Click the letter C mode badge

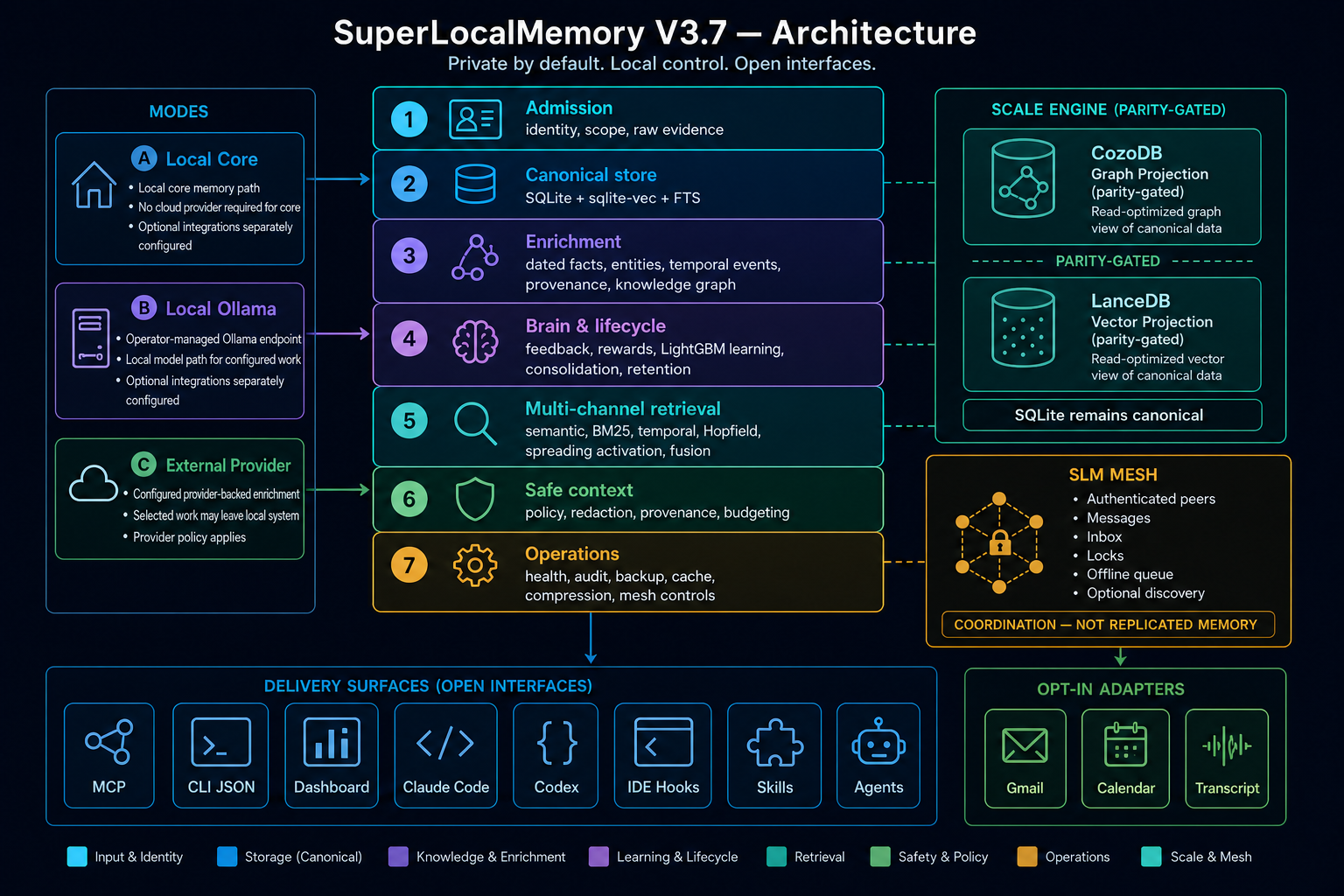(x=143, y=465)
